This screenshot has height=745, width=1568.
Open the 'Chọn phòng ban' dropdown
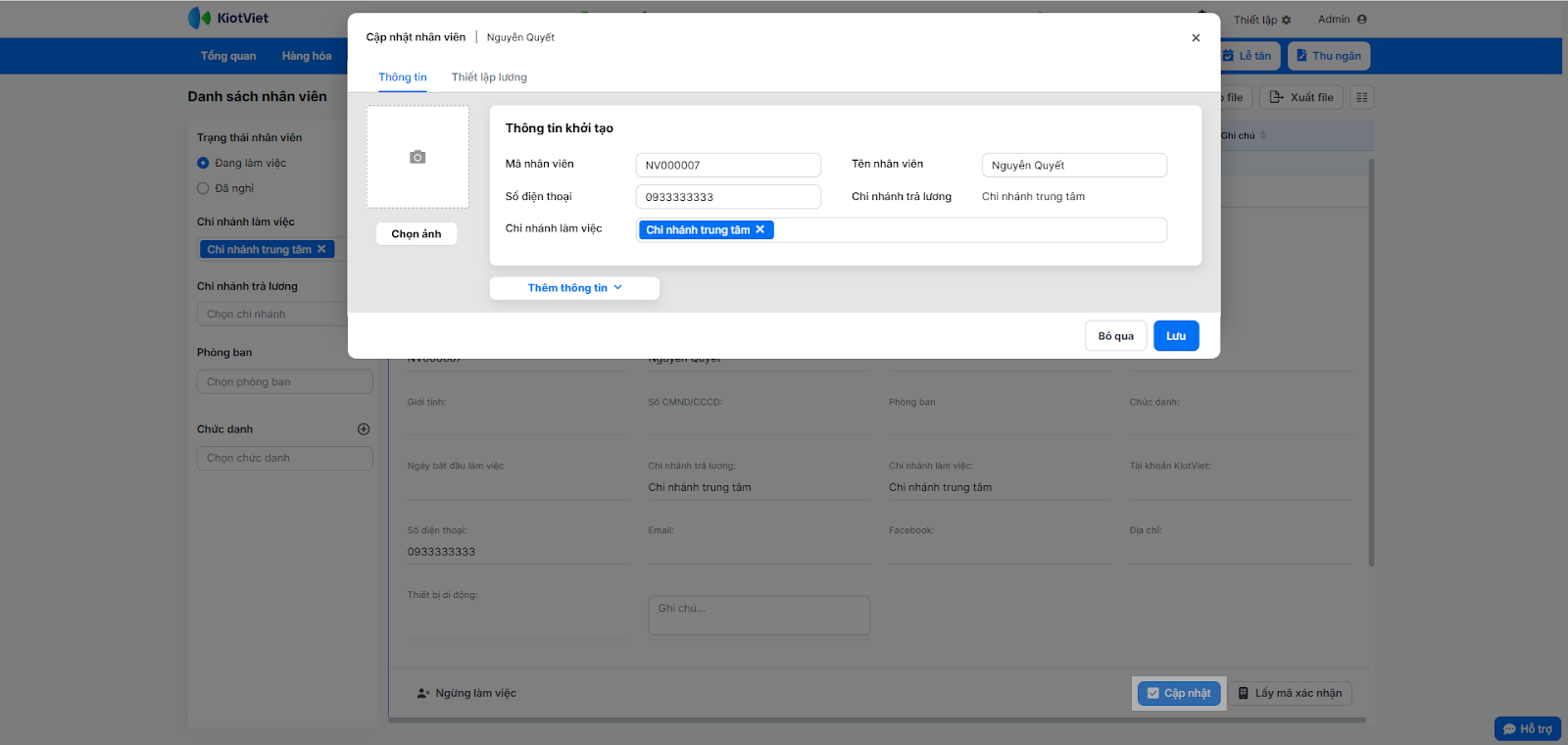click(x=284, y=382)
